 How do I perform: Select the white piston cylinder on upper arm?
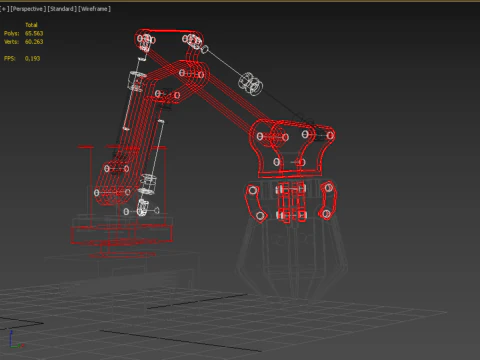(x=251, y=83)
